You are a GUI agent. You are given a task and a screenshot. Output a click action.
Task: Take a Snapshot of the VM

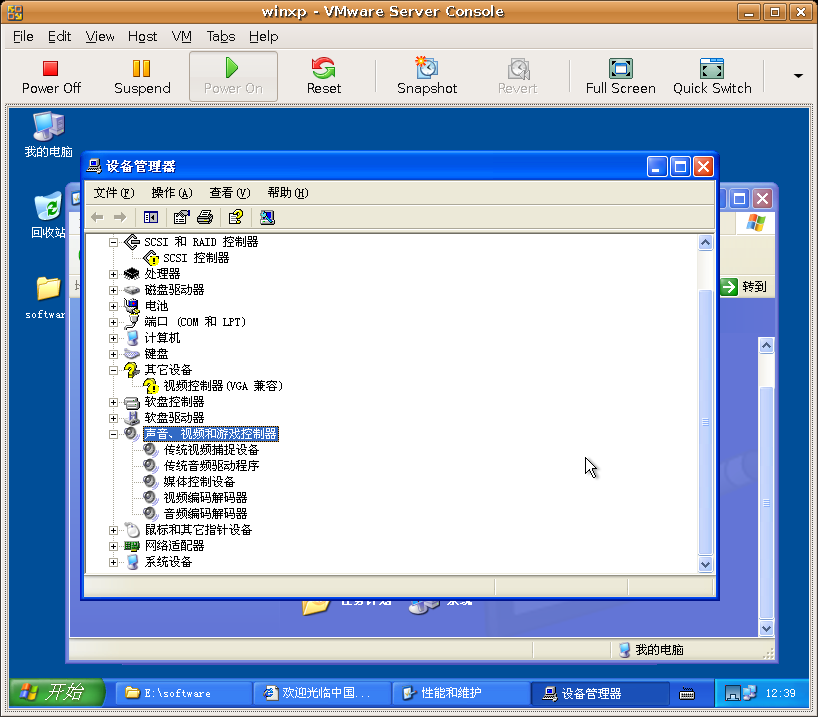427,76
